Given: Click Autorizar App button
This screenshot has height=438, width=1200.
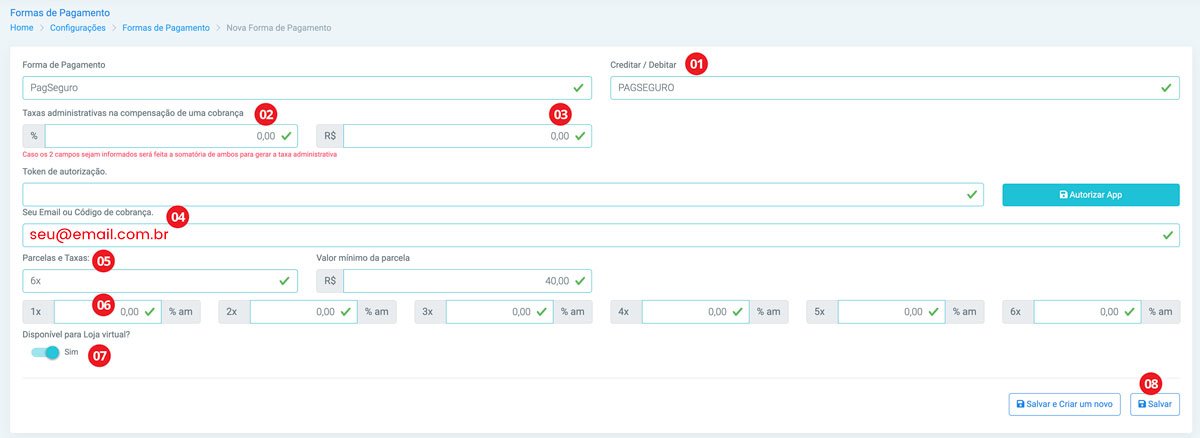Looking at the screenshot, I should click(1091, 195).
